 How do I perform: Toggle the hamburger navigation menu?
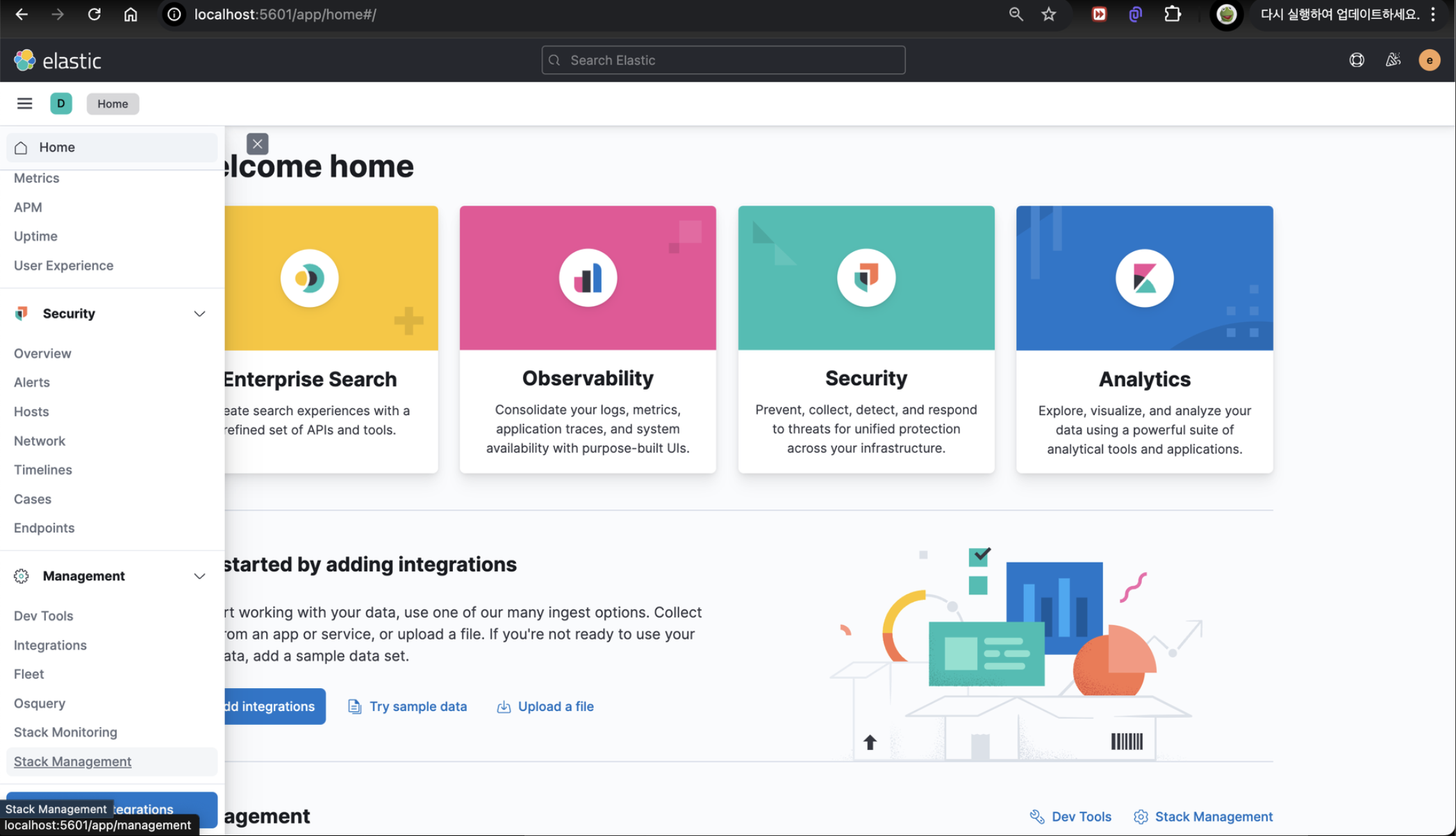click(25, 103)
